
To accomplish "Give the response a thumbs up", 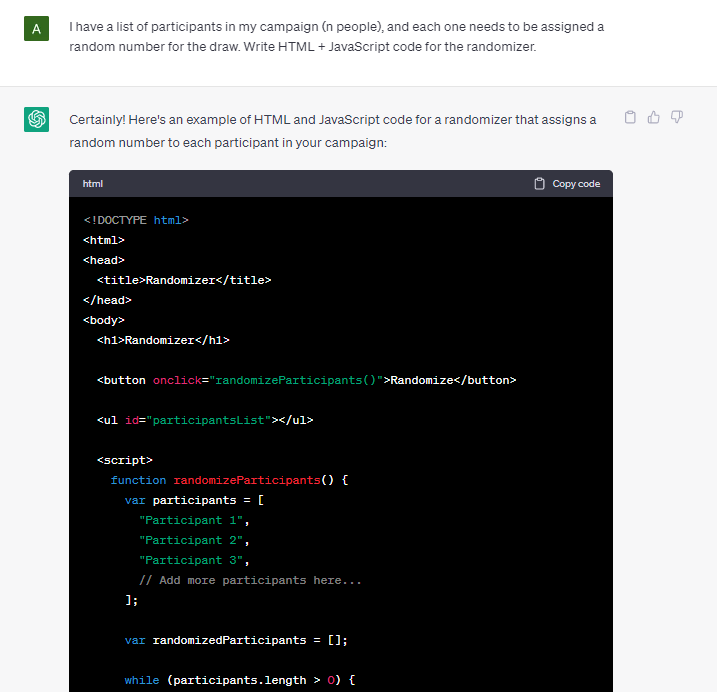I will [x=653, y=118].
